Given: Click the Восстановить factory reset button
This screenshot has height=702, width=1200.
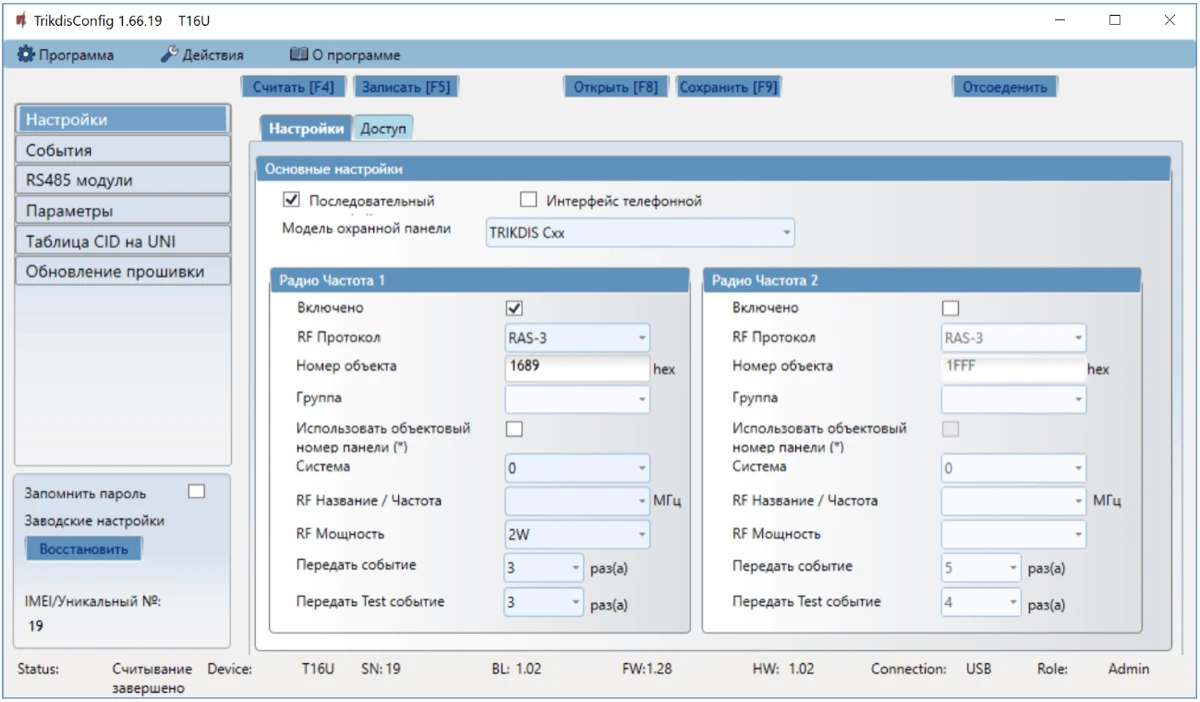Looking at the screenshot, I should pos(83,549).
